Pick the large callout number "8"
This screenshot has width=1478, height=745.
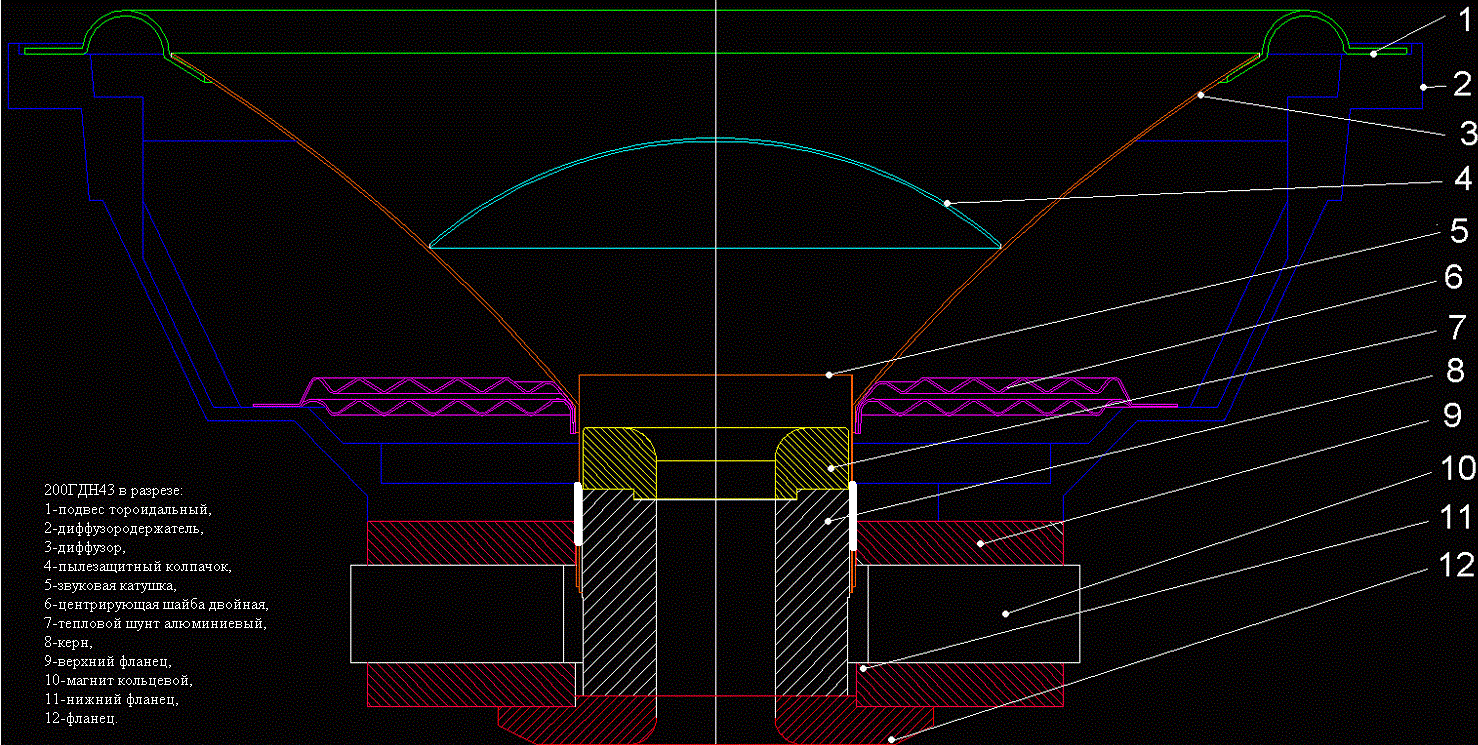[x=1457, y=372]
